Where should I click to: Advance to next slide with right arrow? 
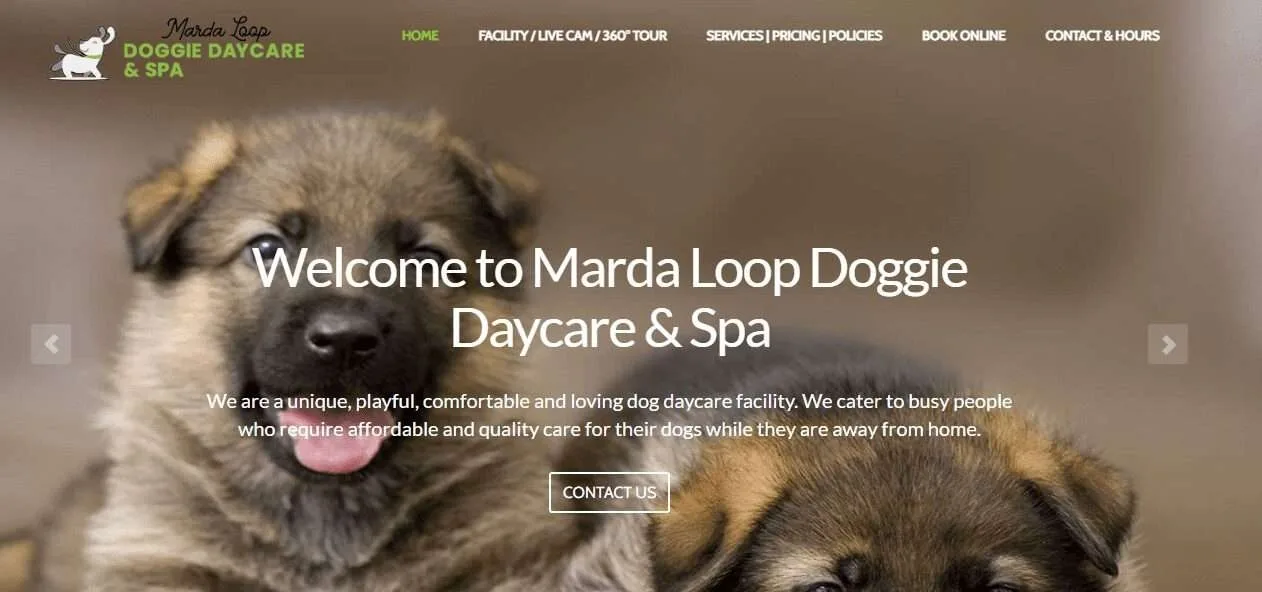tap(1168, 344)
